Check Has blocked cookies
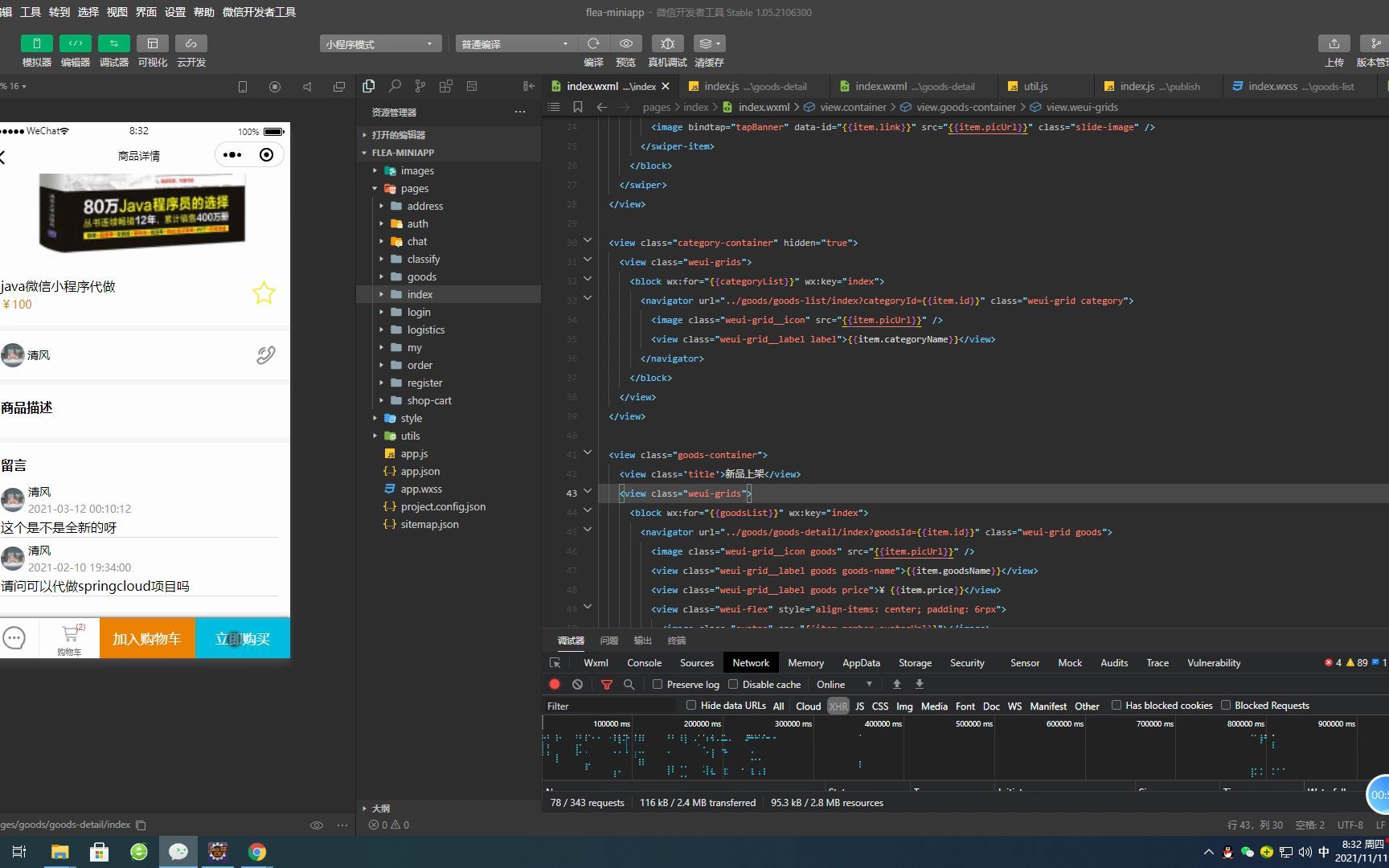1389x868 pixels. [x=1117, y=705]
